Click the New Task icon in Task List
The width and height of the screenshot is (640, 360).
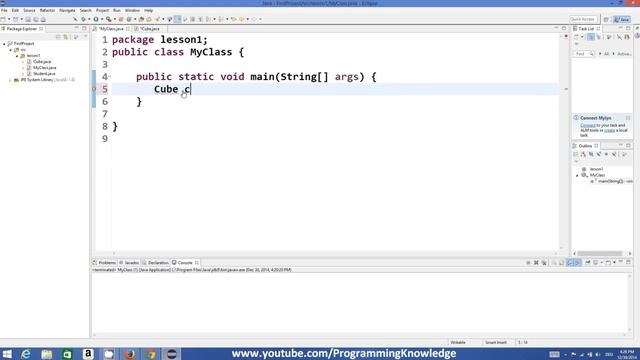click(x=576, y=37)
